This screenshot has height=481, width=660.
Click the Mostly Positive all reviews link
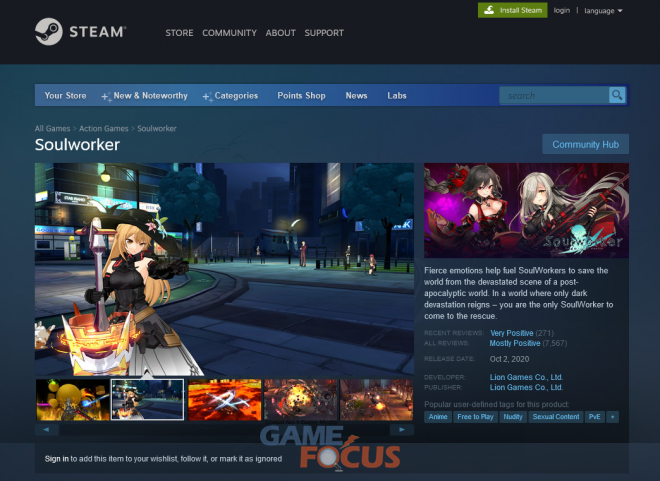coord(515,343)
